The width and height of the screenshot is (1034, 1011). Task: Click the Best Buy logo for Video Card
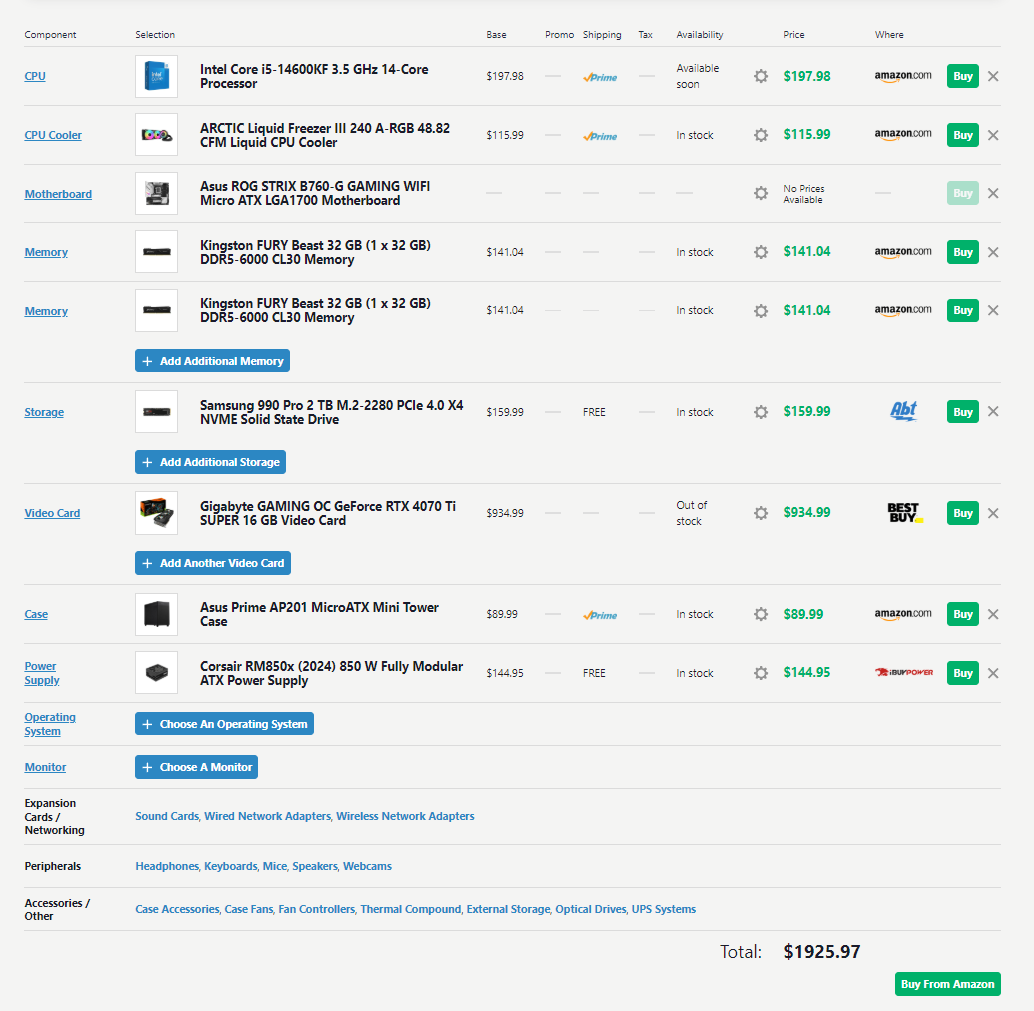click(x=905, y=512)
